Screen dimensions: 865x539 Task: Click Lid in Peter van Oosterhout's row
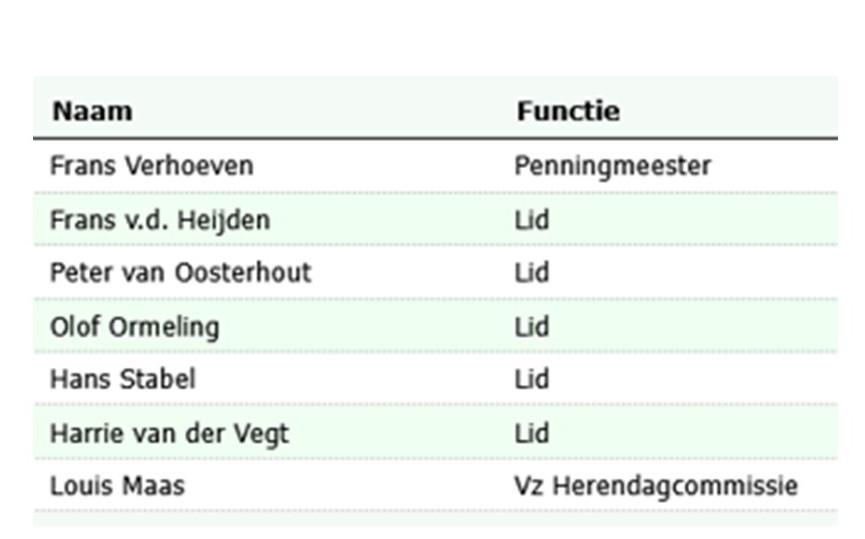pyautogui.click(x=532, y=273)
